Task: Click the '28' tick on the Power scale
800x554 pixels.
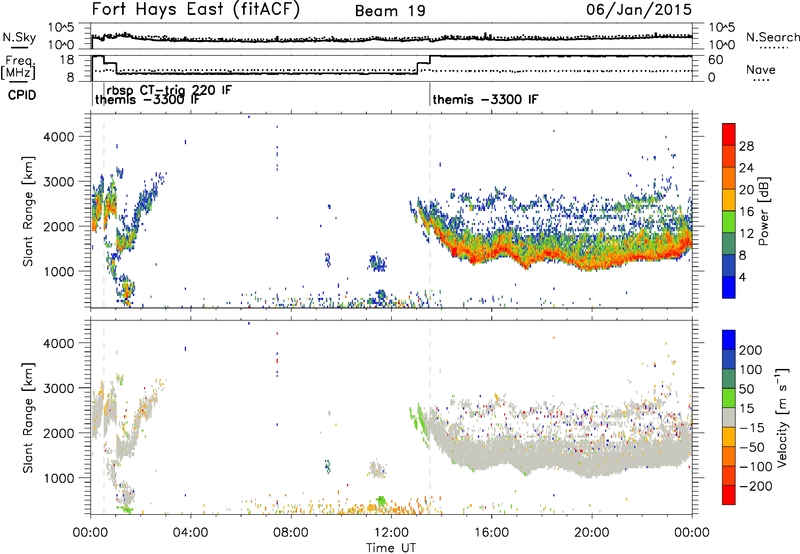Action: tap(746, 146)
